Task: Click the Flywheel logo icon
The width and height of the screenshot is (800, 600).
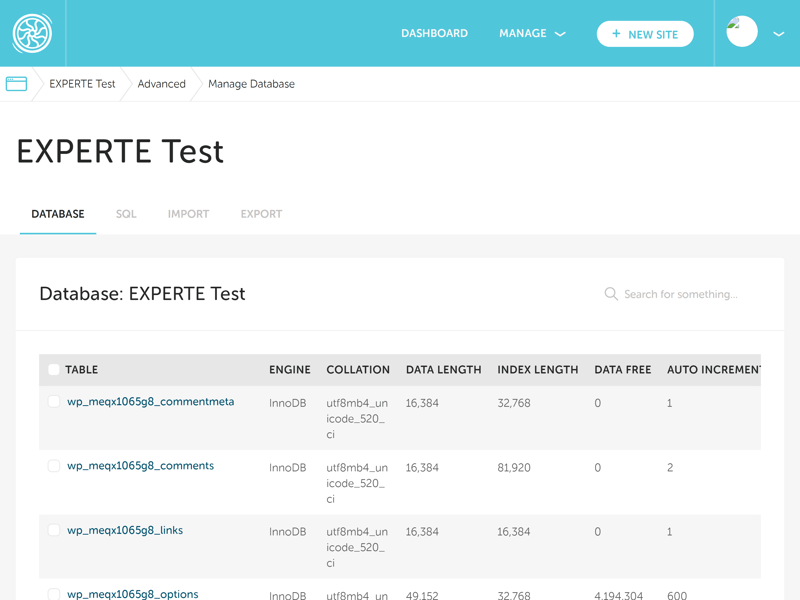Action: pyautogui.click(x=32, y=33)
